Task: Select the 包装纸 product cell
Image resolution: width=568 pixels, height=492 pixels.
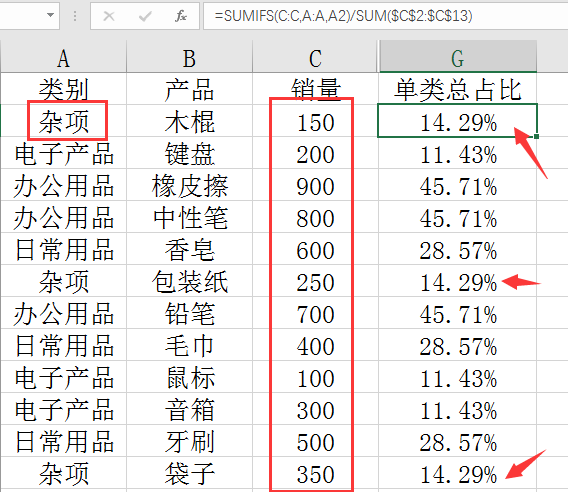Action: [189, 281]
